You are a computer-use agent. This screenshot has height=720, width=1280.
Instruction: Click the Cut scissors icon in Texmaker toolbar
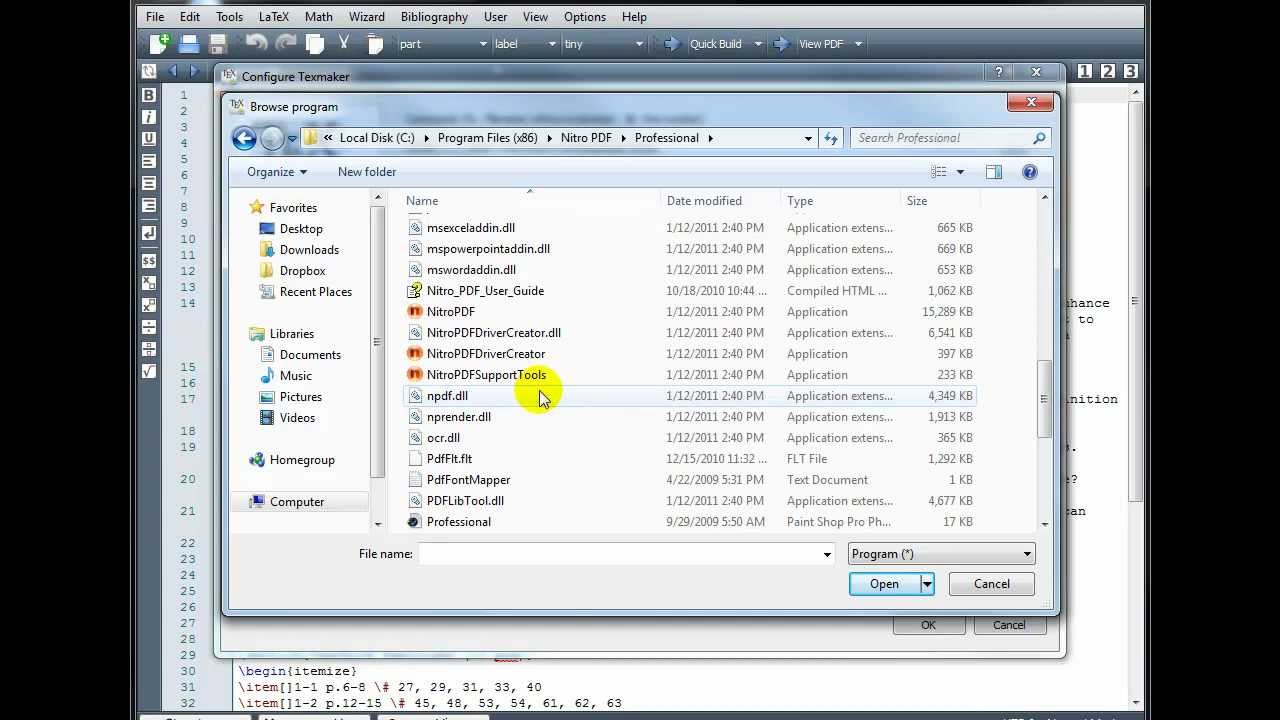(x=344, y=43)
